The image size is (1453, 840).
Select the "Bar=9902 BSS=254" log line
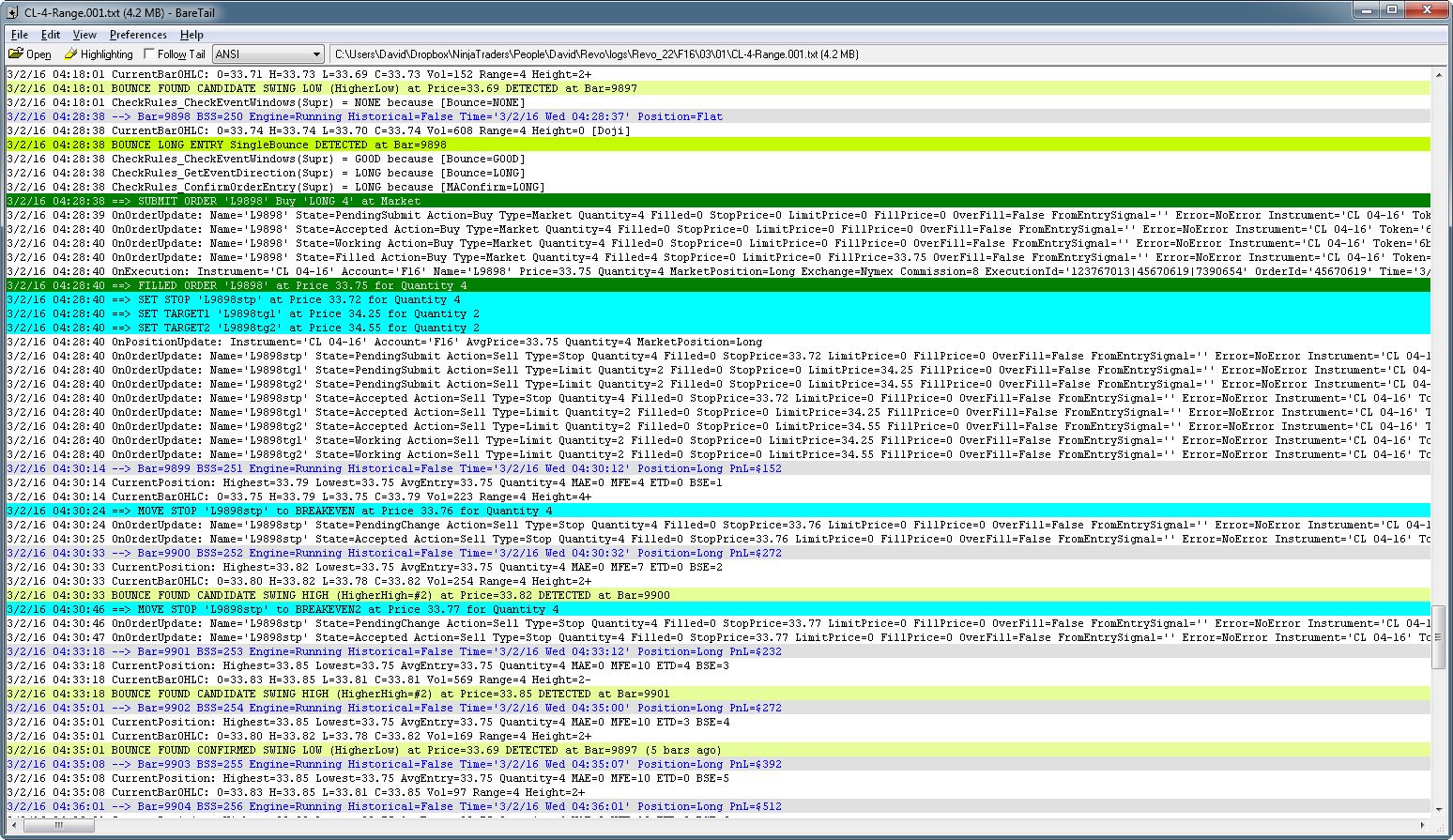click(718, 708)
